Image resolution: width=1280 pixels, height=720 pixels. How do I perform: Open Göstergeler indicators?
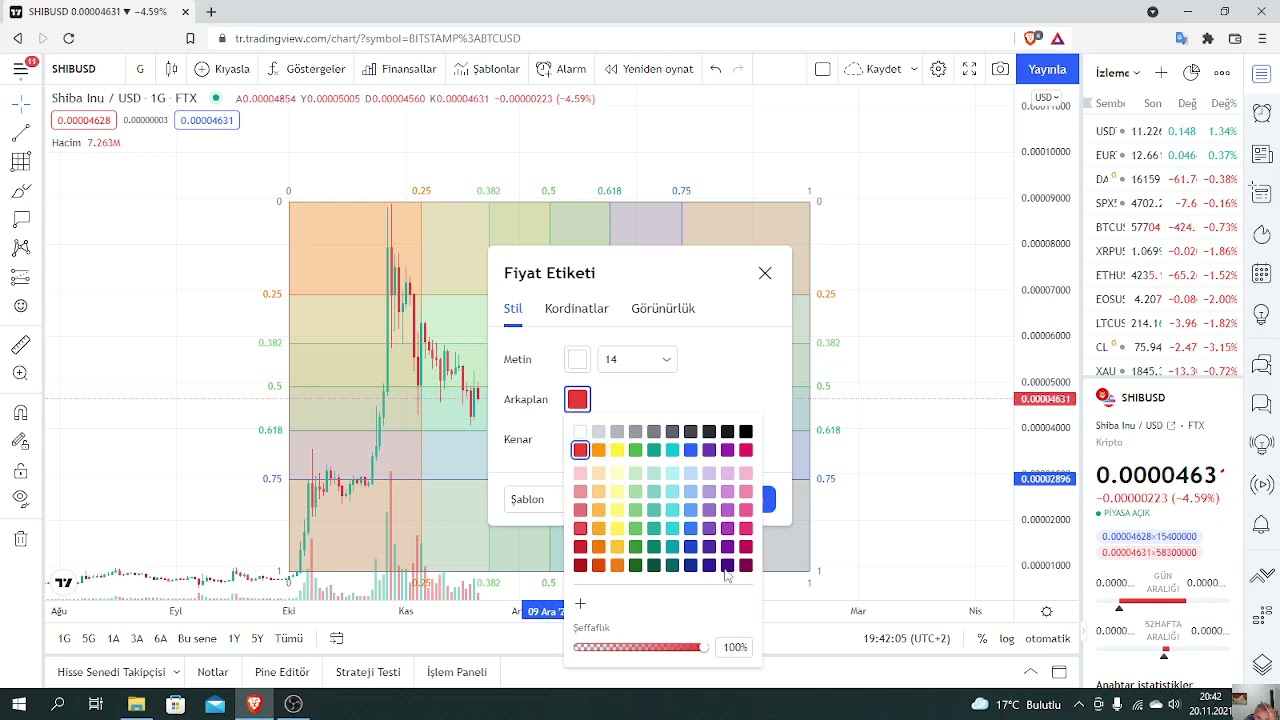coord(307,69)
